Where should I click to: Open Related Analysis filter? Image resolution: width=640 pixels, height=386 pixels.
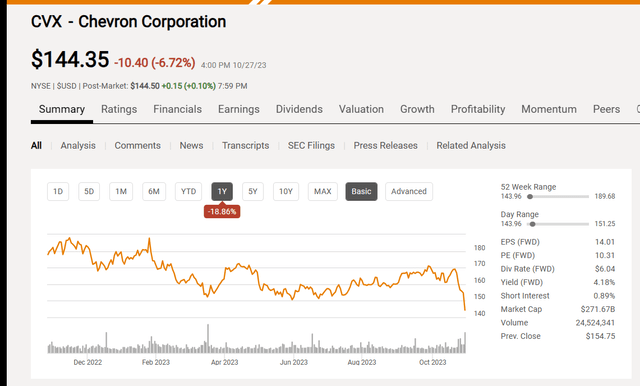pos(471,146)
